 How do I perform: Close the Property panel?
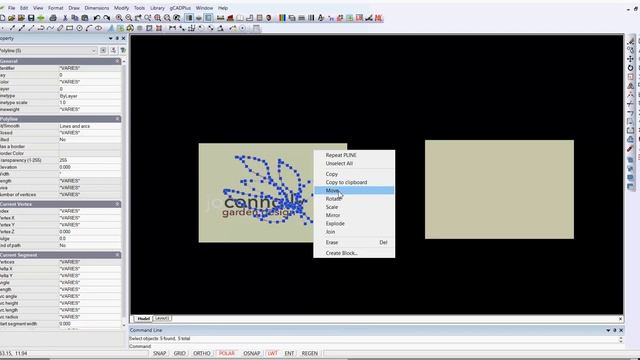pos(124,38)
